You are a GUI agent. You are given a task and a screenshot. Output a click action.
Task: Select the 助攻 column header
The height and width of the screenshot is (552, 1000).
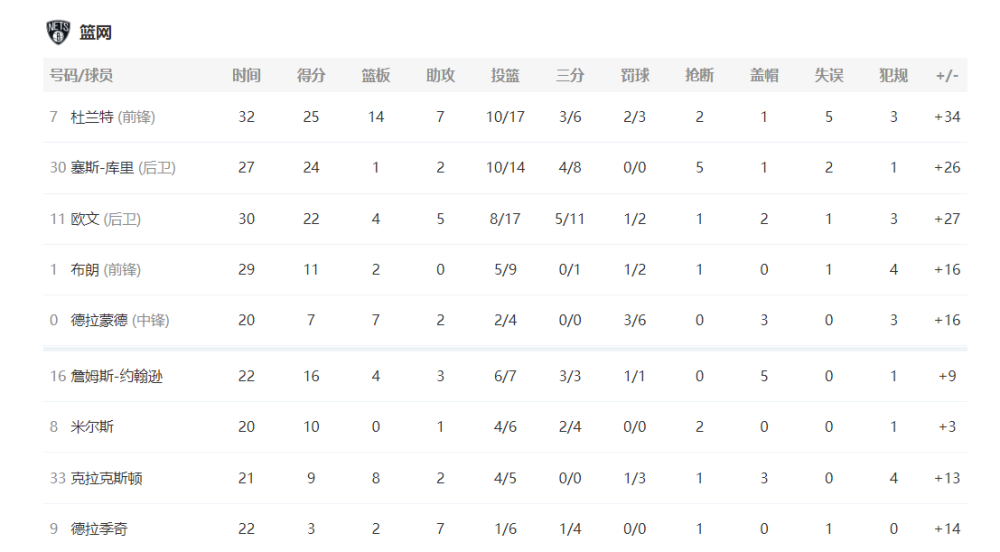click(x=440, y=75)
